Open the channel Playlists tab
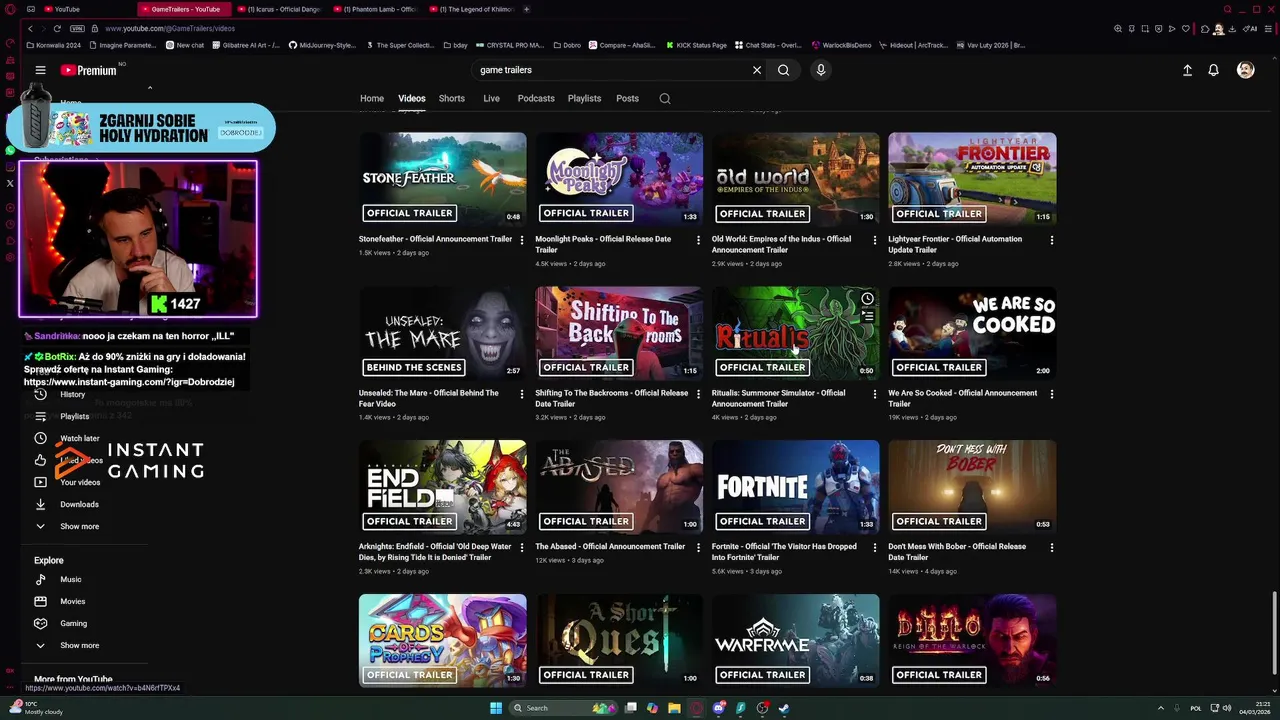This screenshot has height=720, width=1280. pos(584,98)
